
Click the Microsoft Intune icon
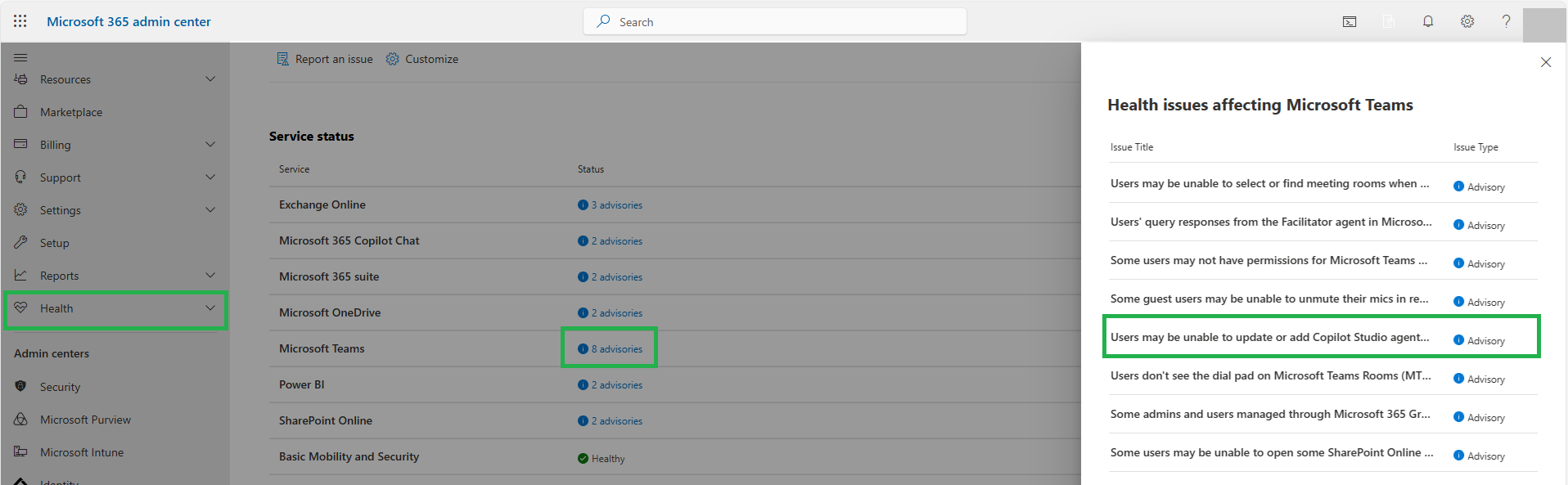[21, 451]
